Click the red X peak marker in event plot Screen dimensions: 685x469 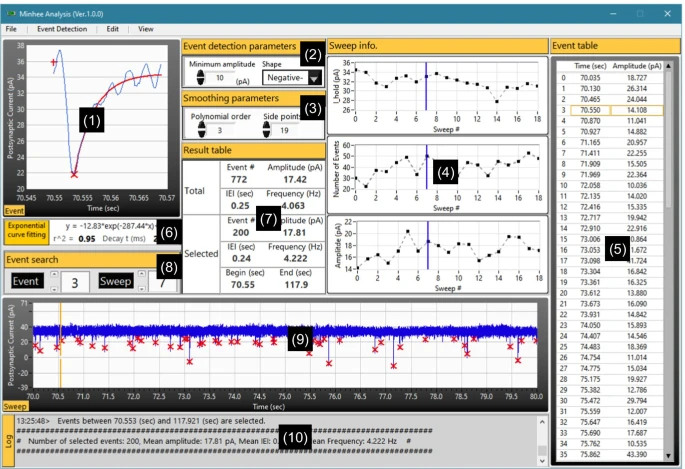pyautogui.click(x=74, y=175)
